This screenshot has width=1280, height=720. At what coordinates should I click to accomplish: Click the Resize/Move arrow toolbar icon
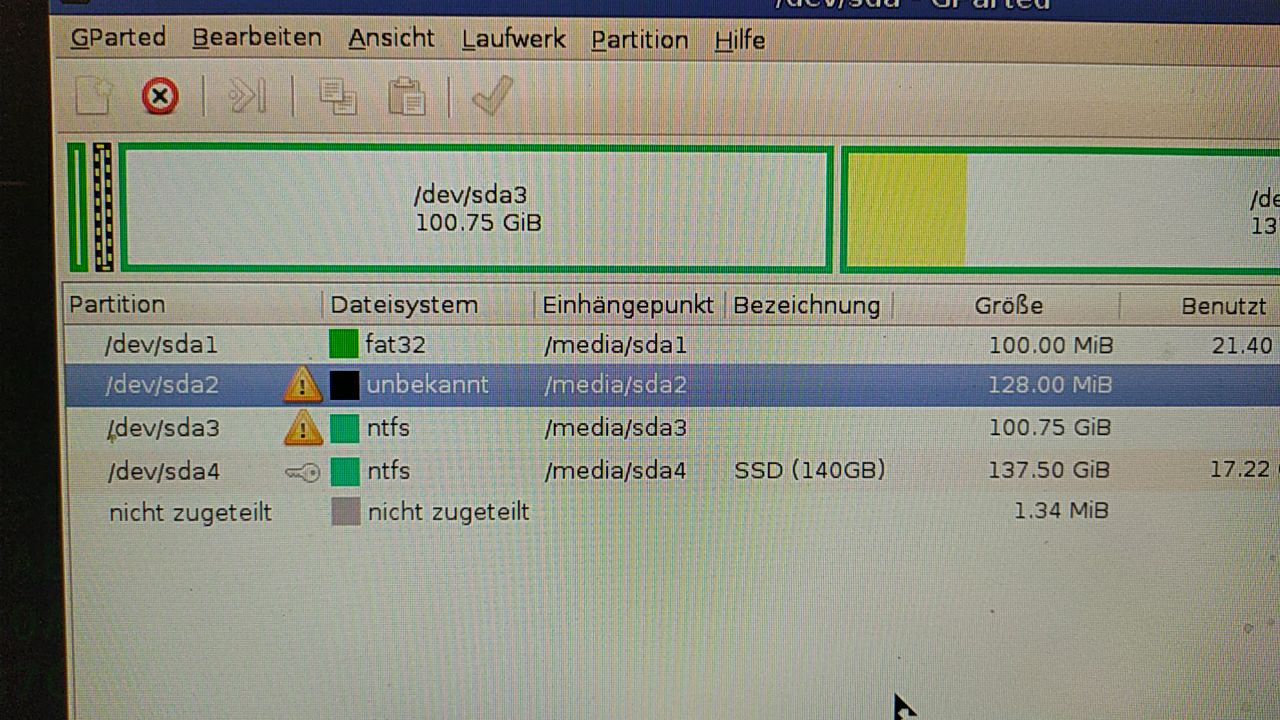[247, 97]
